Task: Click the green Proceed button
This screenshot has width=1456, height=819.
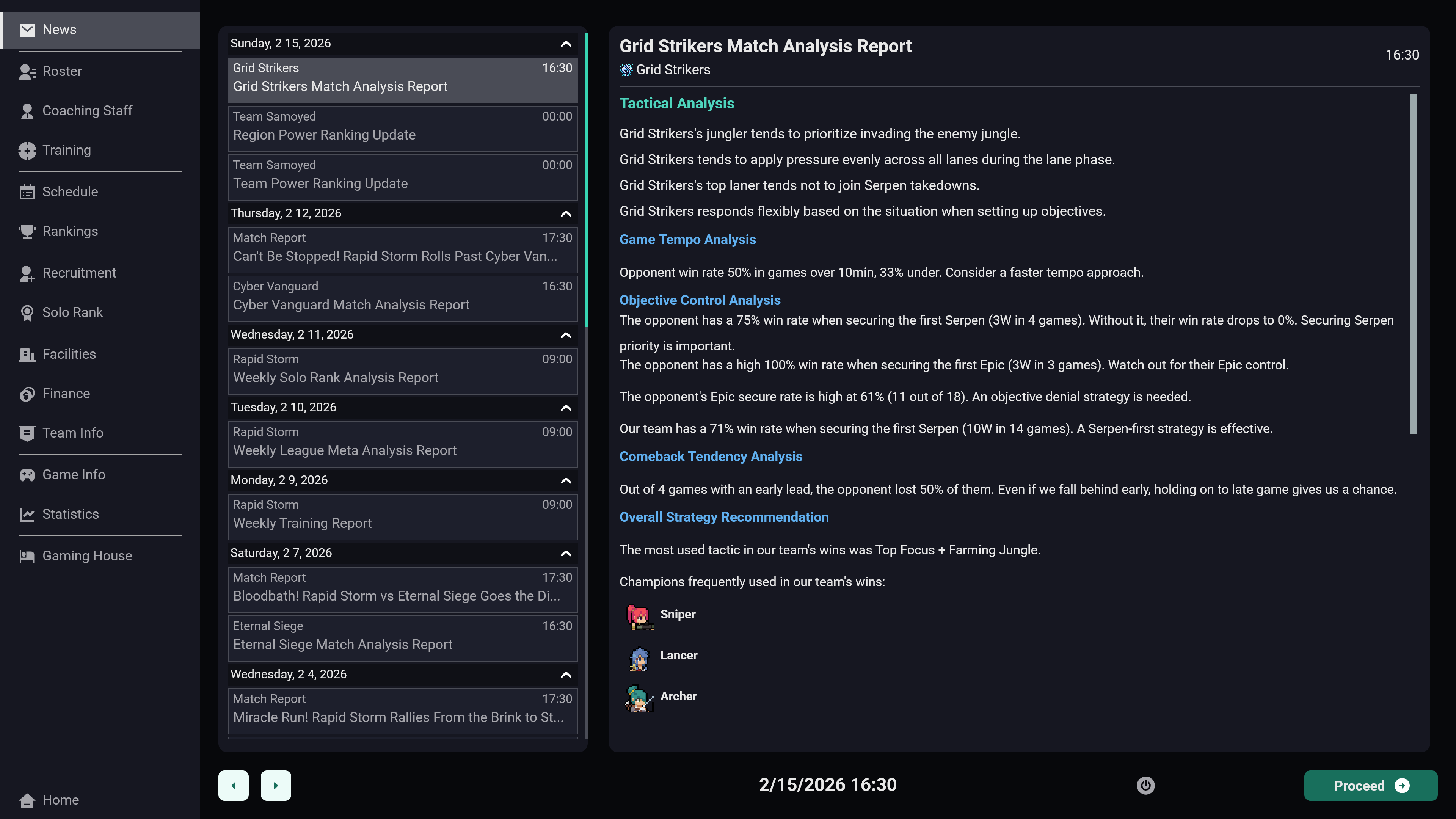Action: click(1370, 786)
